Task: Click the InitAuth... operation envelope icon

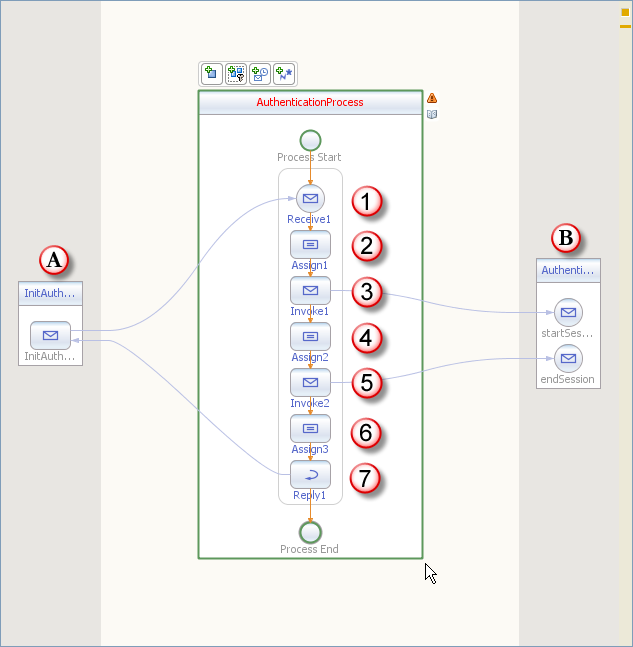Action: coord(50,335)
